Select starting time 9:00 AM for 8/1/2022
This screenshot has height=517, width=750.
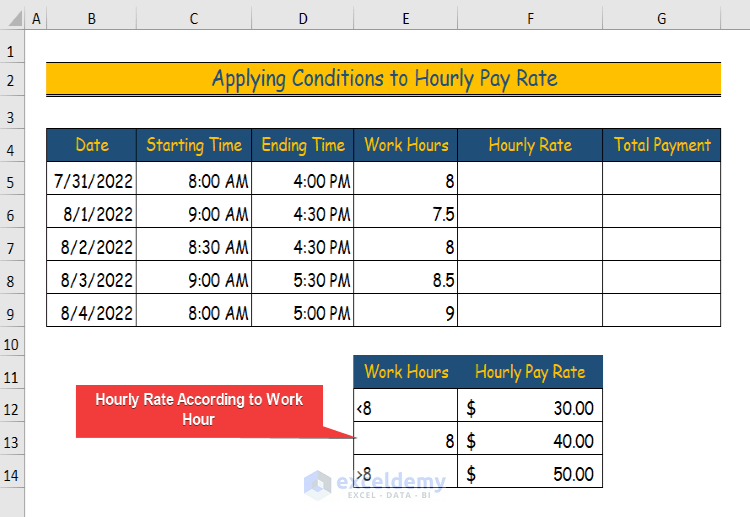[194, 211]
